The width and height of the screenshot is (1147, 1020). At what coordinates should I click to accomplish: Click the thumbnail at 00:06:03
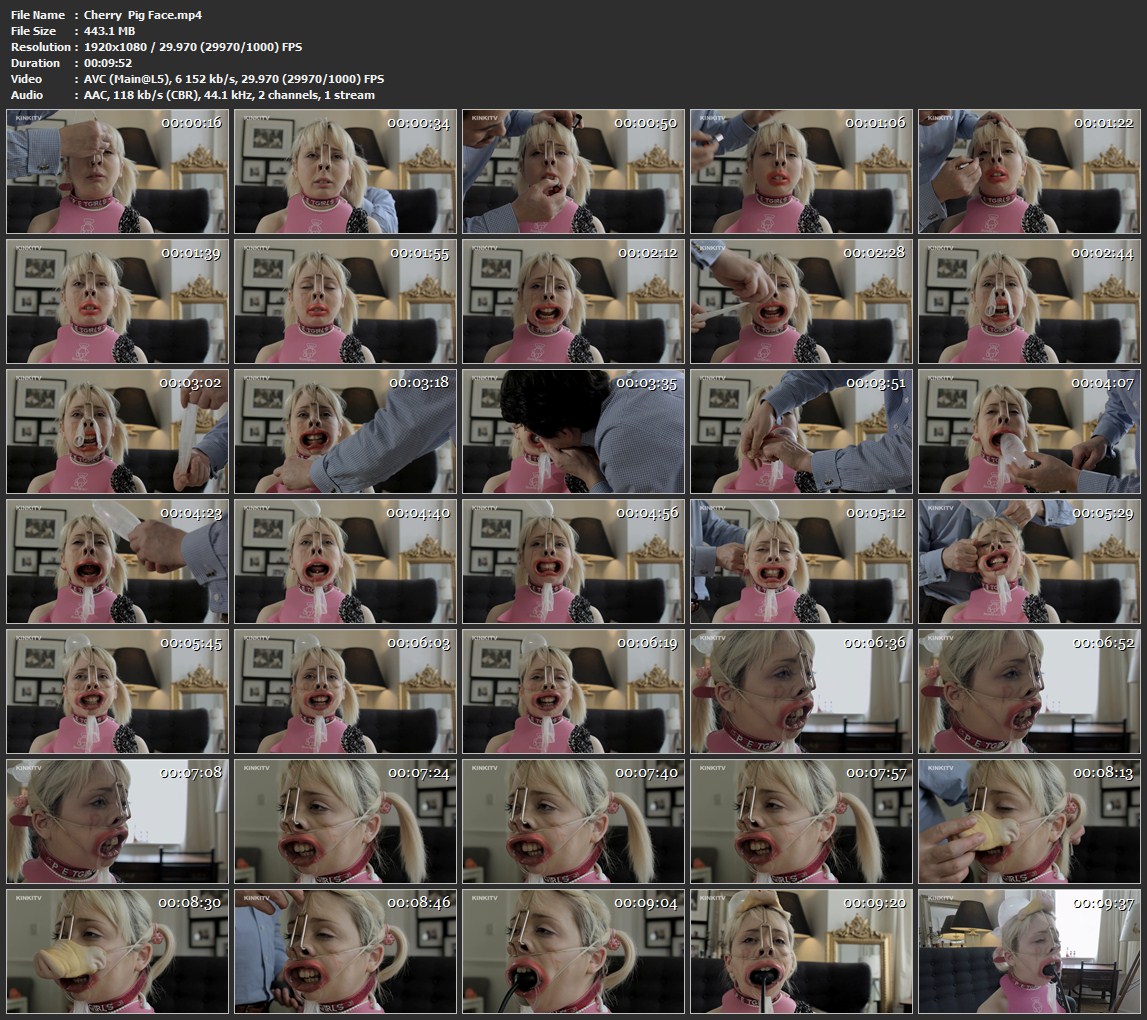click(345, 691)
